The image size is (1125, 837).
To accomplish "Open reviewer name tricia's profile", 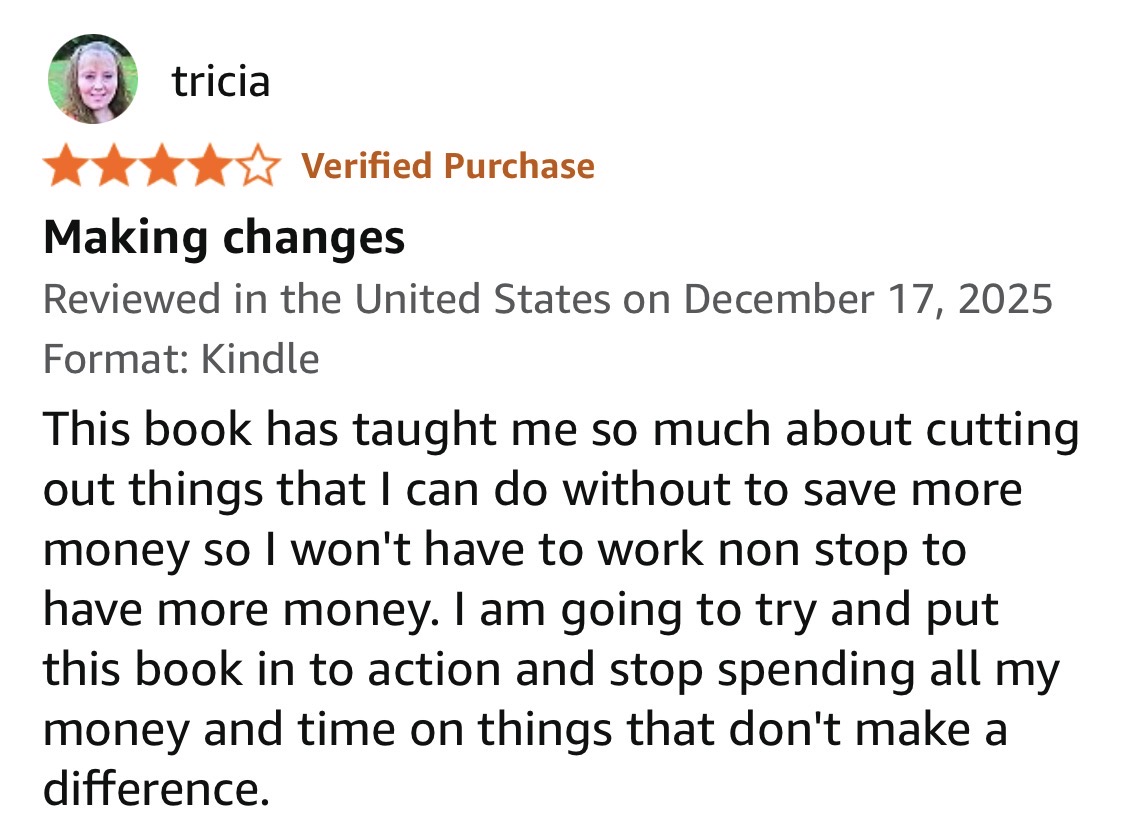I will pyautogui.click(x=221, y=80).
